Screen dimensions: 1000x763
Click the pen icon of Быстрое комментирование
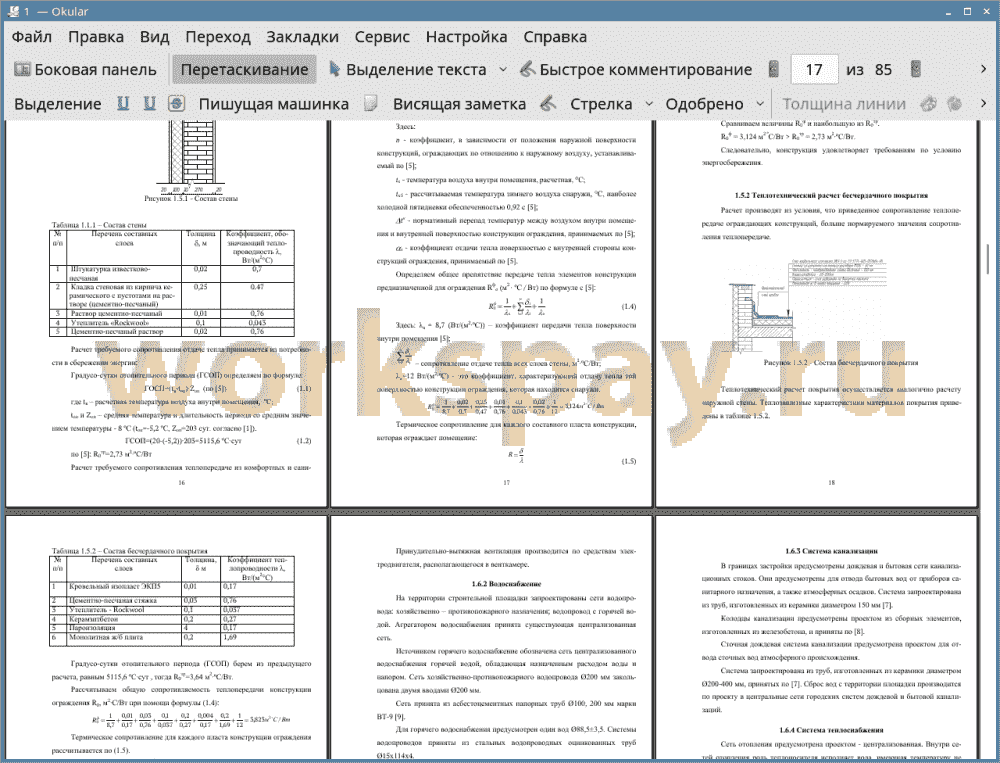click(527, 69)
